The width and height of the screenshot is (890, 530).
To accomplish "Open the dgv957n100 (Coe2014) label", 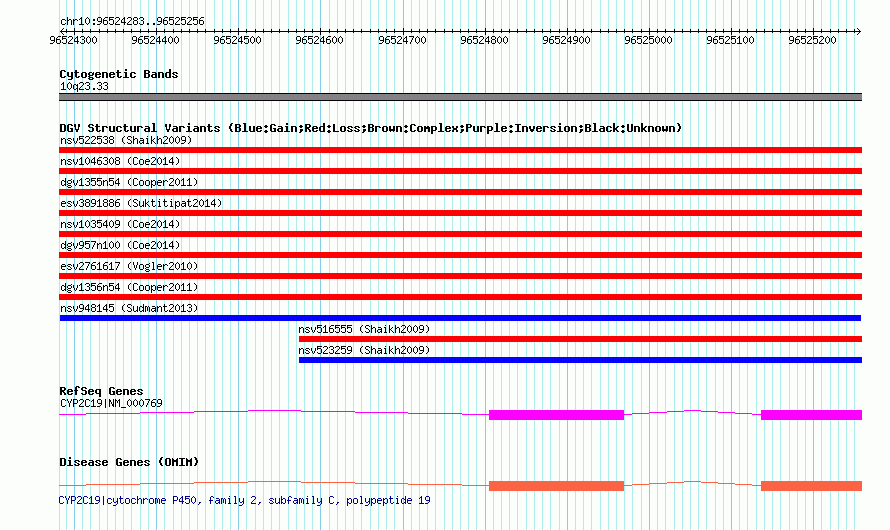I will [120, 245].
